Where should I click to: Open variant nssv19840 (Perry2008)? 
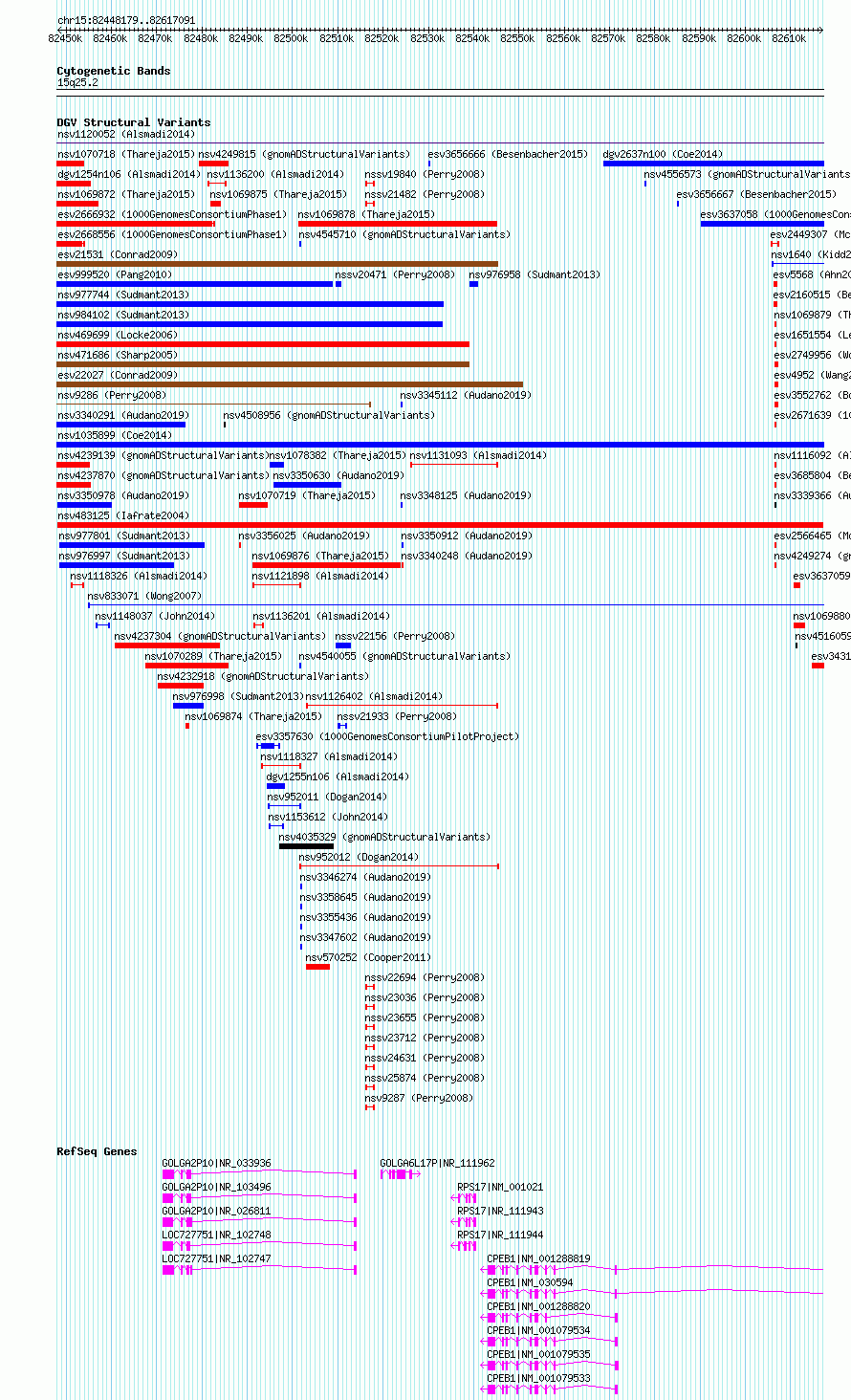click(x=425, y=174)
